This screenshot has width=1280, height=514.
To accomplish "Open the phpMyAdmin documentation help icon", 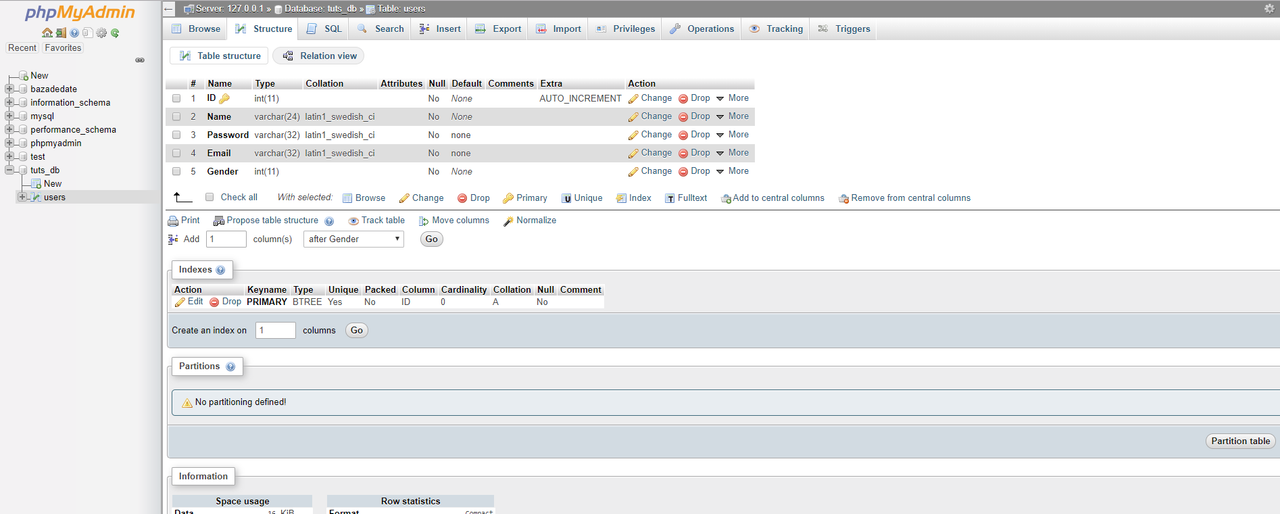I will [74, 33].
